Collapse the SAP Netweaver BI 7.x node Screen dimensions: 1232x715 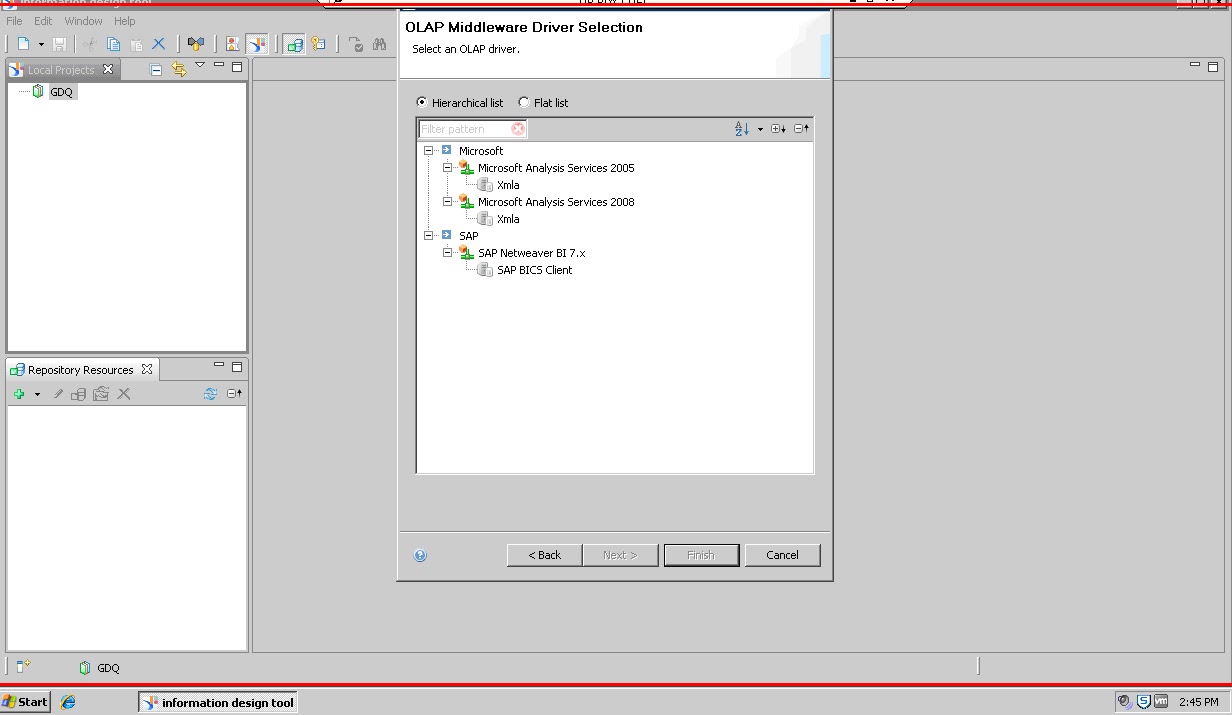(448, 252)
